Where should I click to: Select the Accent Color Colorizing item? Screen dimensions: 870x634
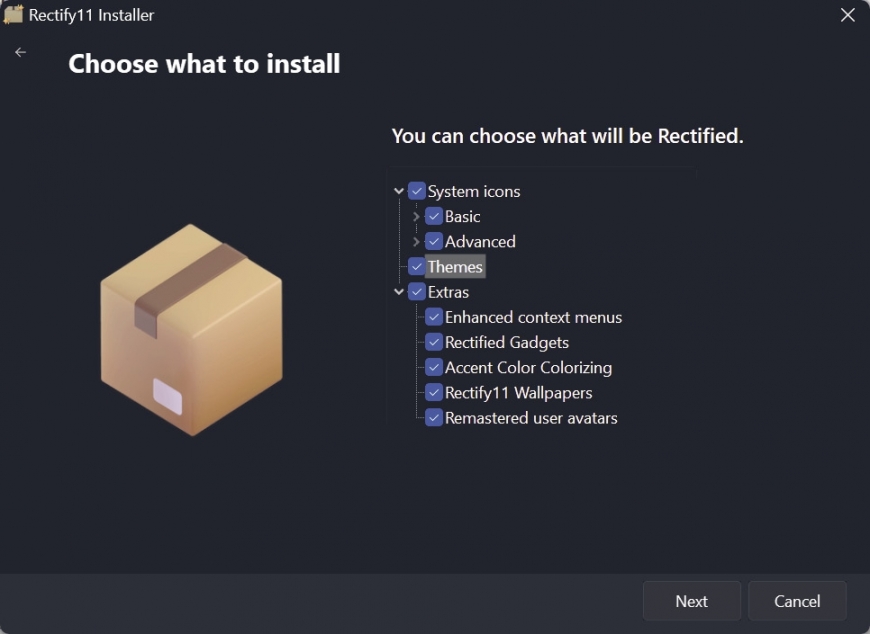pos(528,368)
